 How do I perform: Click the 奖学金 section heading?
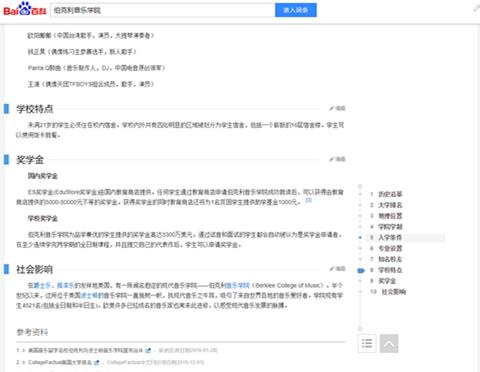(30, 160)
